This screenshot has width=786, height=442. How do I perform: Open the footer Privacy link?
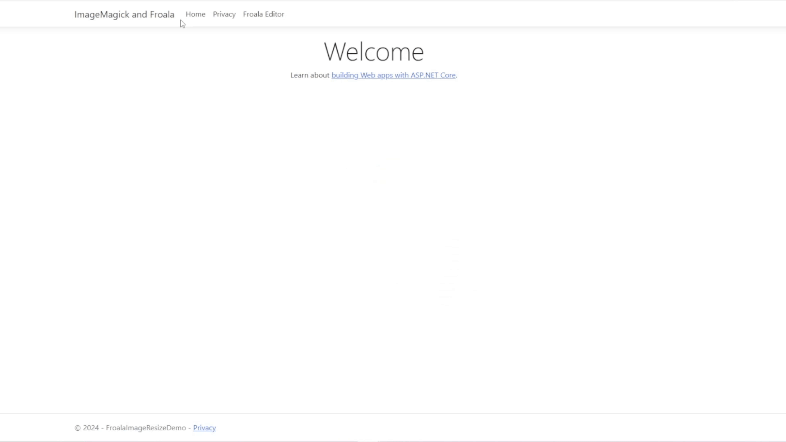coord(204,428)
